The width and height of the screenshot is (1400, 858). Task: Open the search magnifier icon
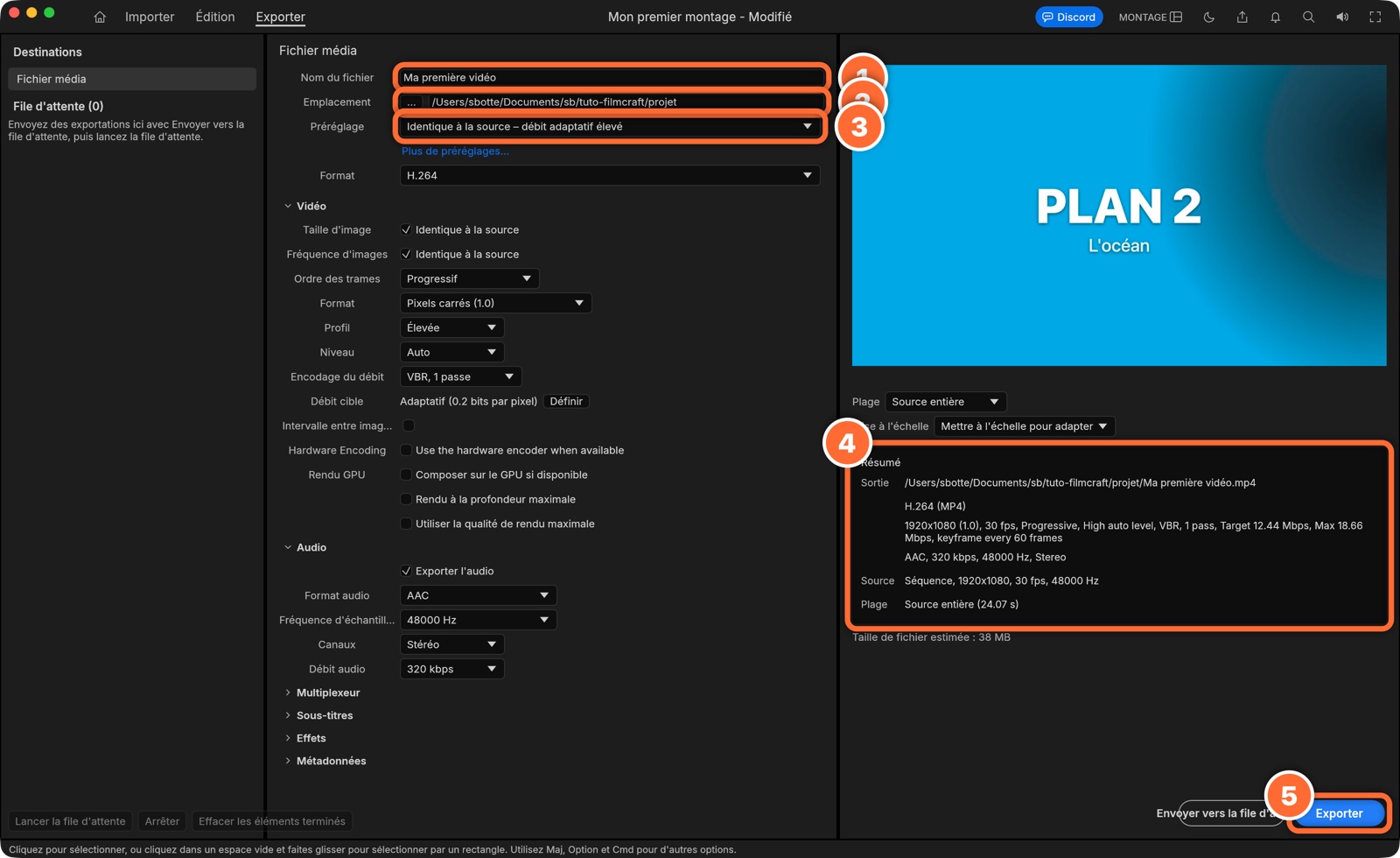1308,17
